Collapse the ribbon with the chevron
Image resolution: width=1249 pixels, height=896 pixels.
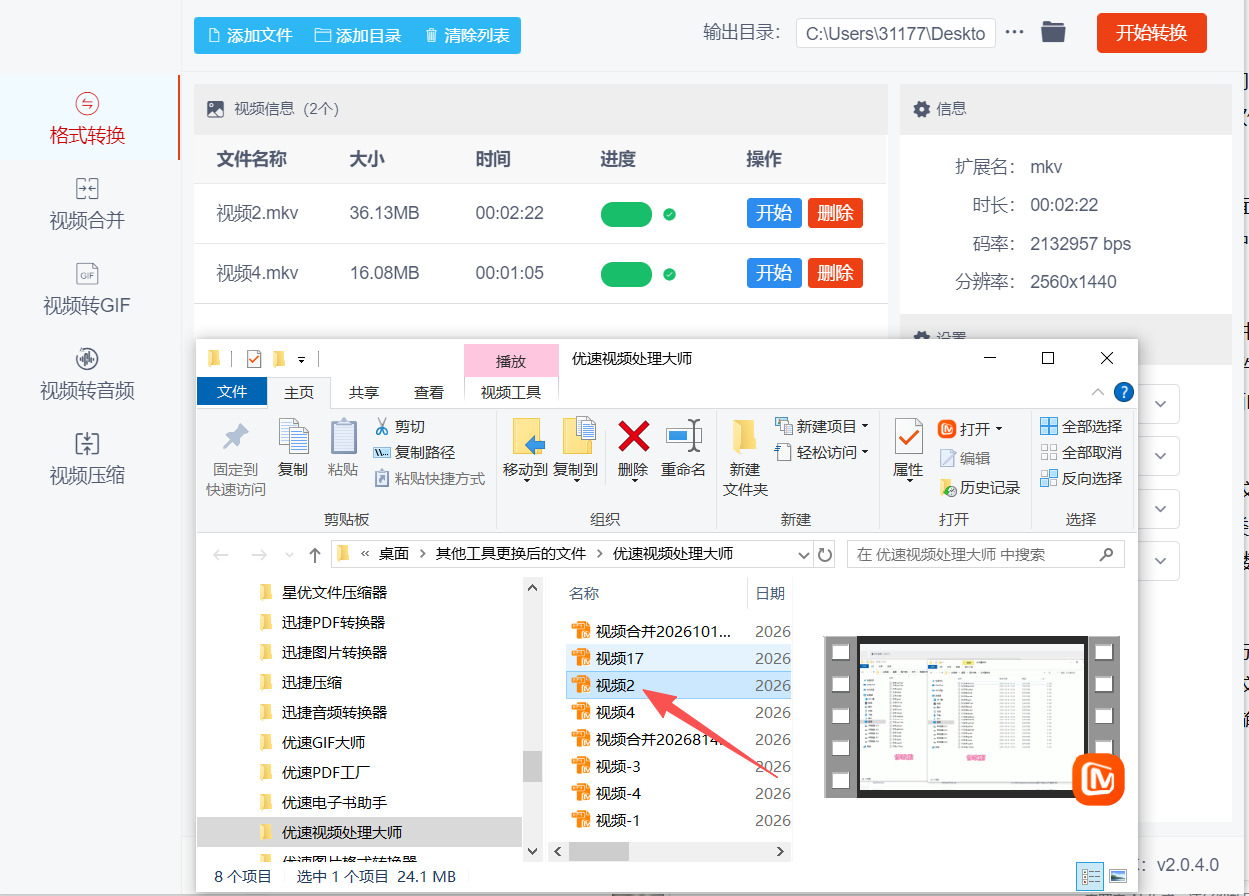point(1098,393)
